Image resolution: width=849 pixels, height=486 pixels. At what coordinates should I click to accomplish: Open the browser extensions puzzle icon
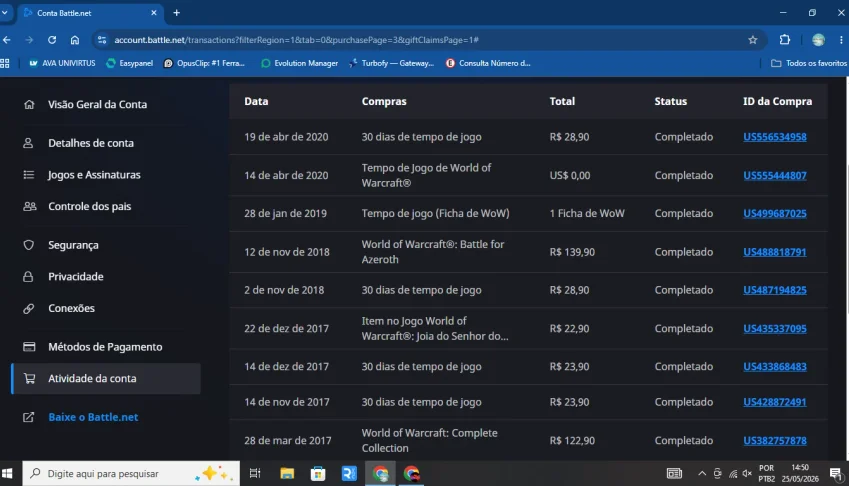click(x=785, y=40)
